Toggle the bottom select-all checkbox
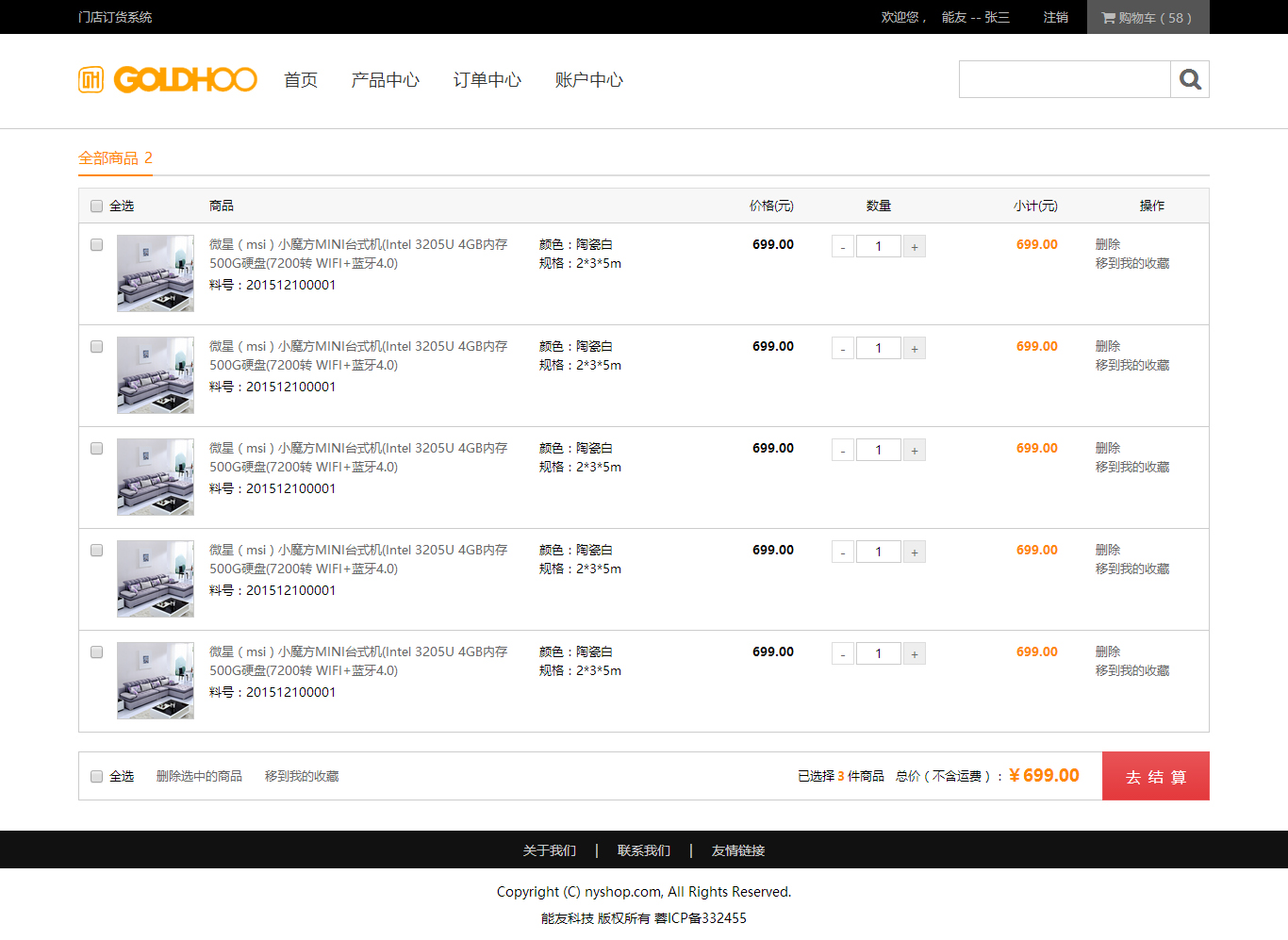The image size is (1288, 940). pos(96,777)
